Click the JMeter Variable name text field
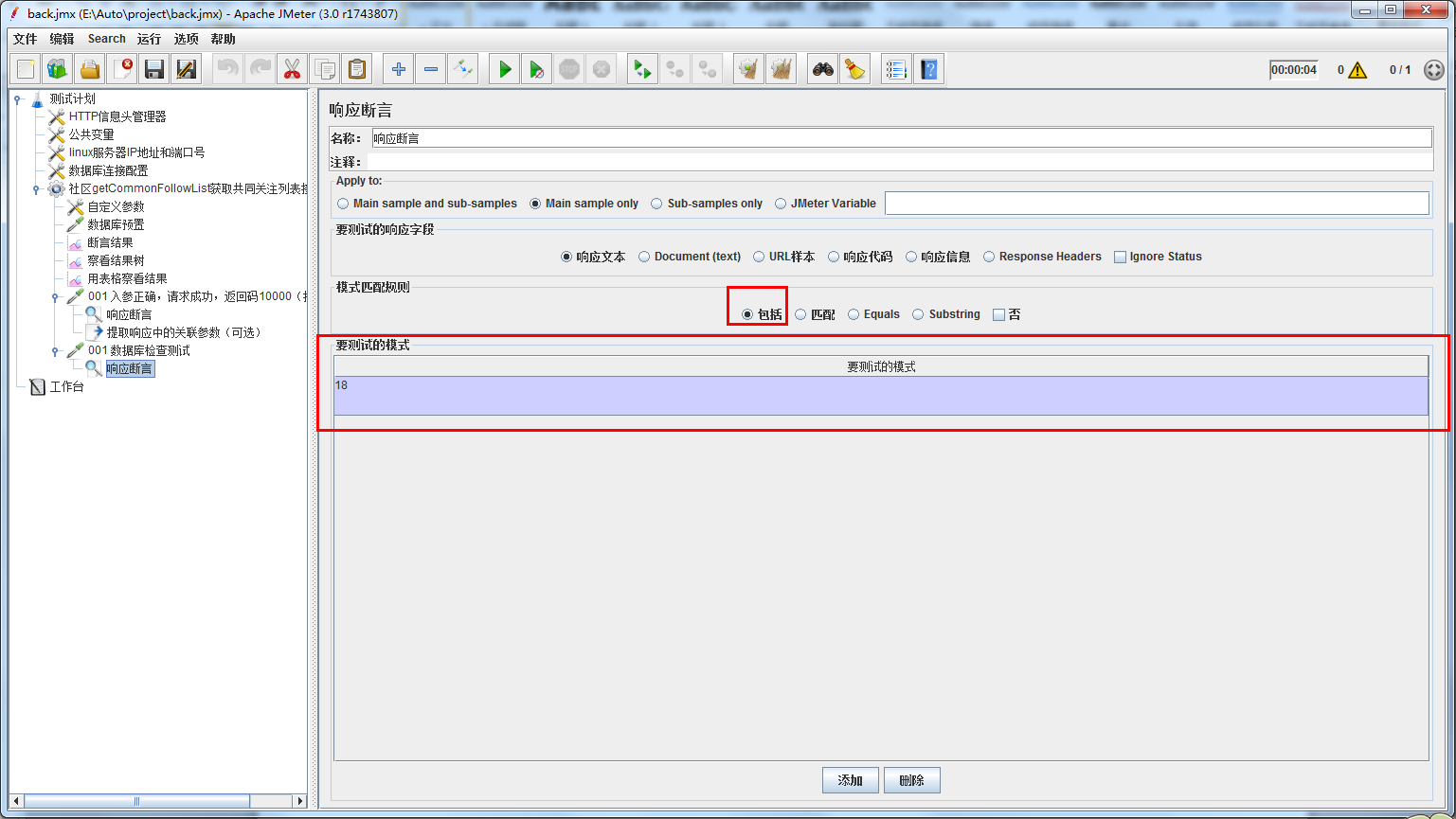Screen dimensions: 1456x819 [x=1157, y=204]
